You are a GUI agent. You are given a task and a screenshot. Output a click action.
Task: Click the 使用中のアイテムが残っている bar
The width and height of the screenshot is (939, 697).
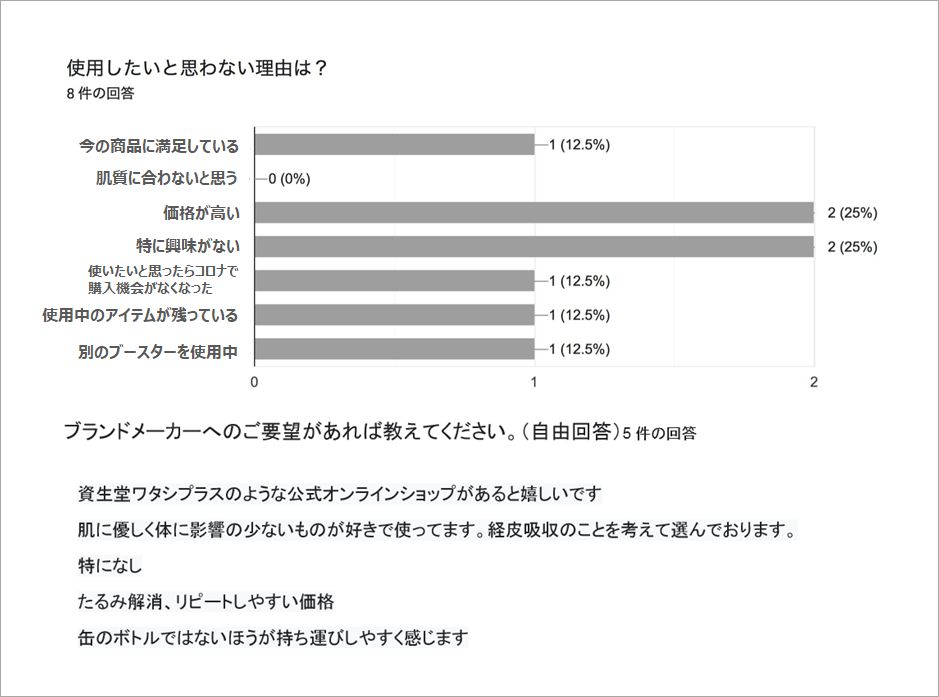point(395,315)
